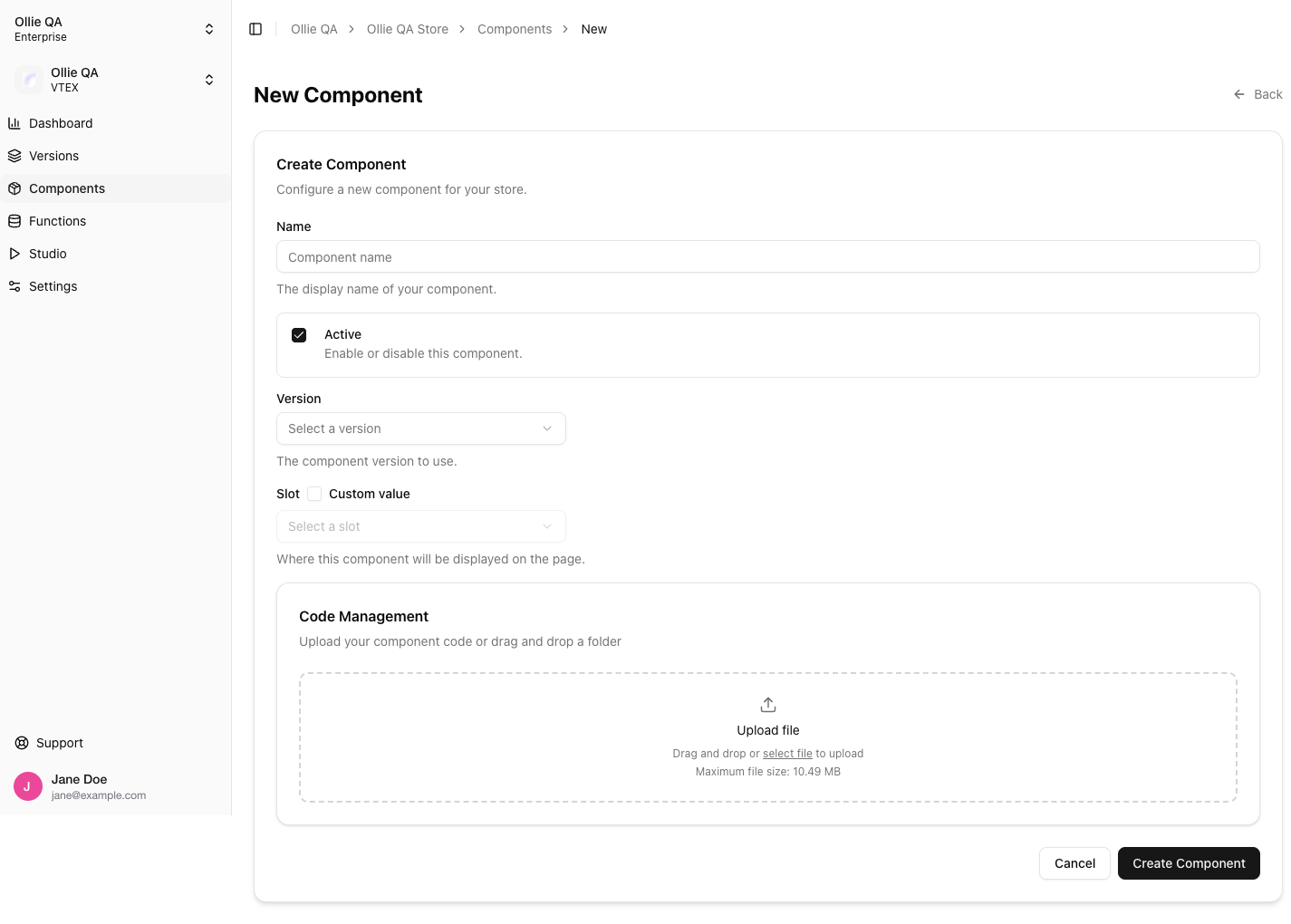
Task: Click the Versions layers icon
Action: (x=14, y=156)
